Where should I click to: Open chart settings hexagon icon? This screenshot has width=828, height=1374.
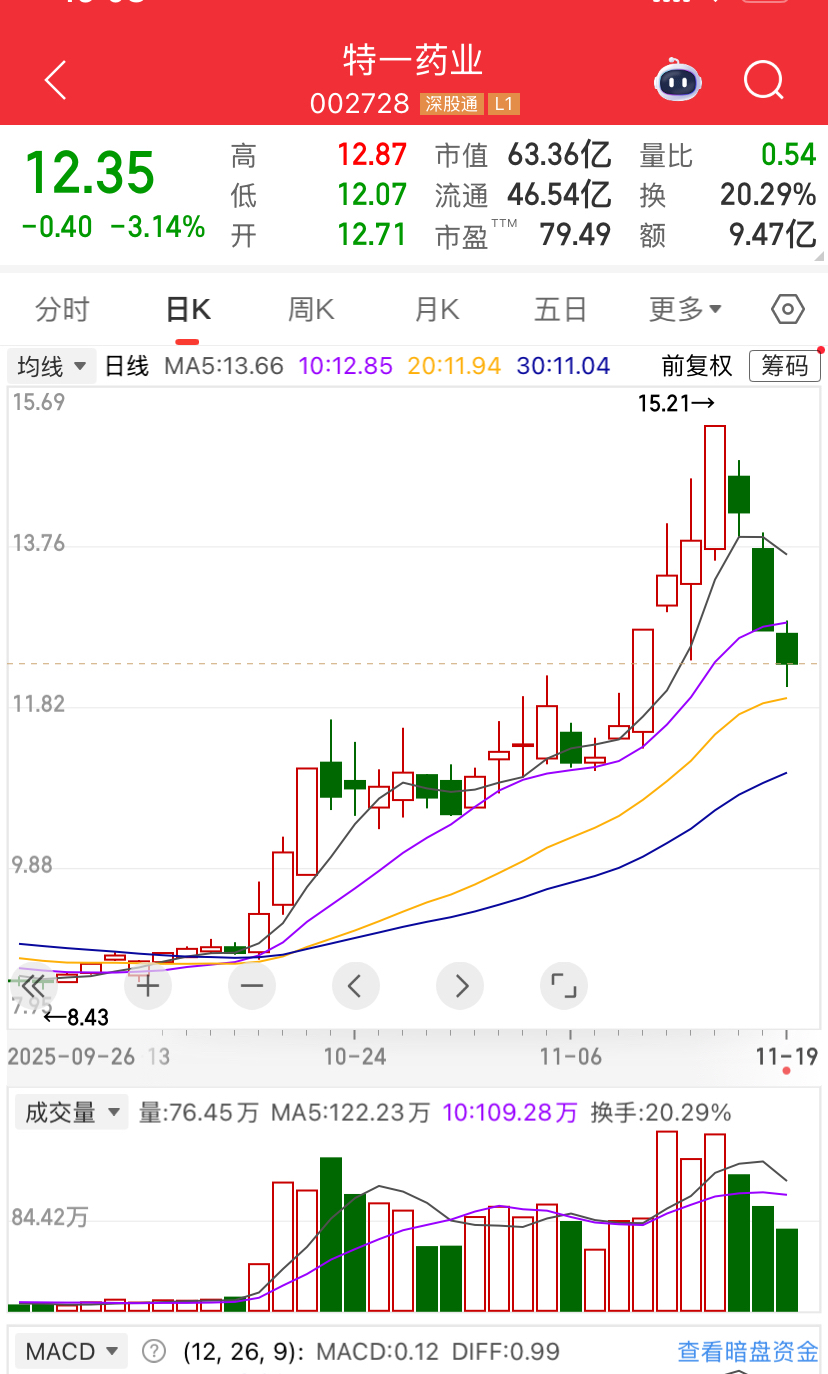(788, 310)
